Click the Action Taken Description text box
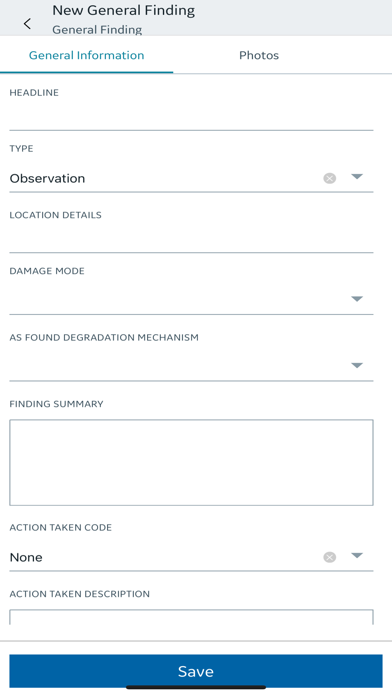Image resolution: width=392 pixels, height=696 pixels. pos(191,617)
